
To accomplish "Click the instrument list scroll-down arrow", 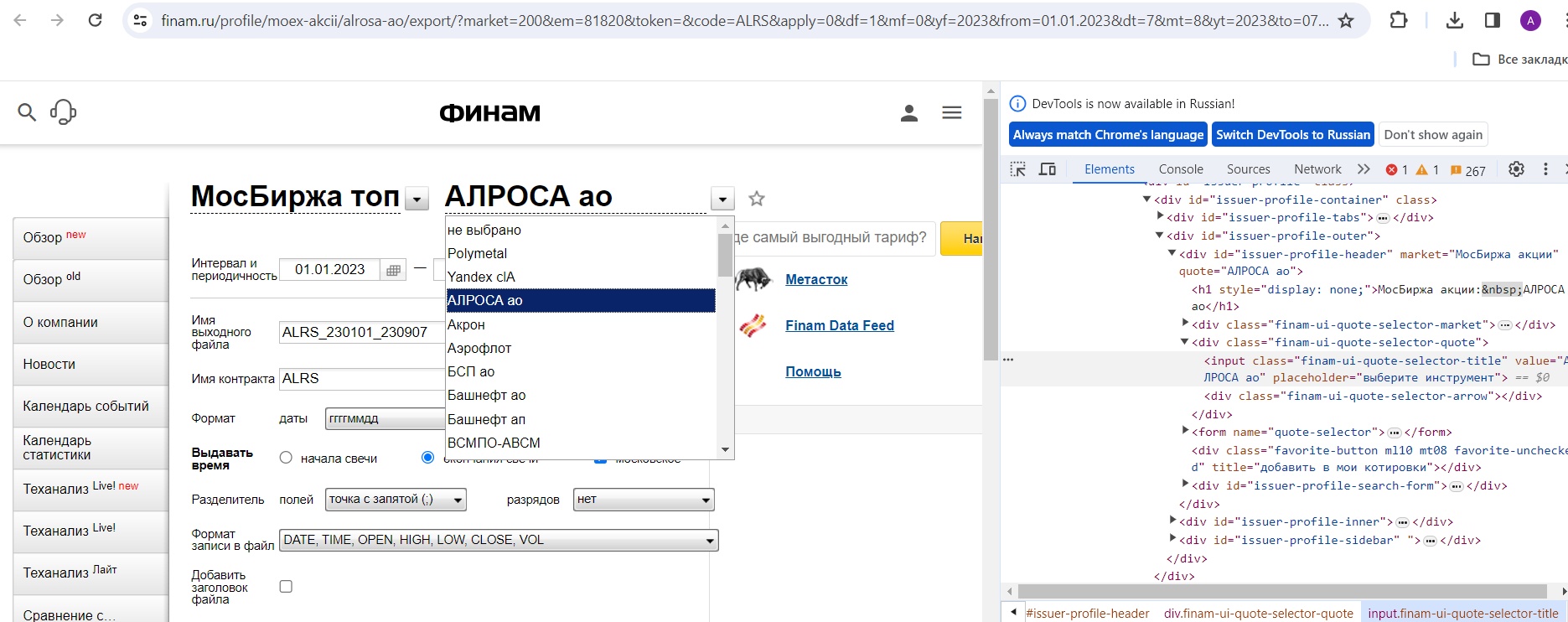I will (725, 450).
